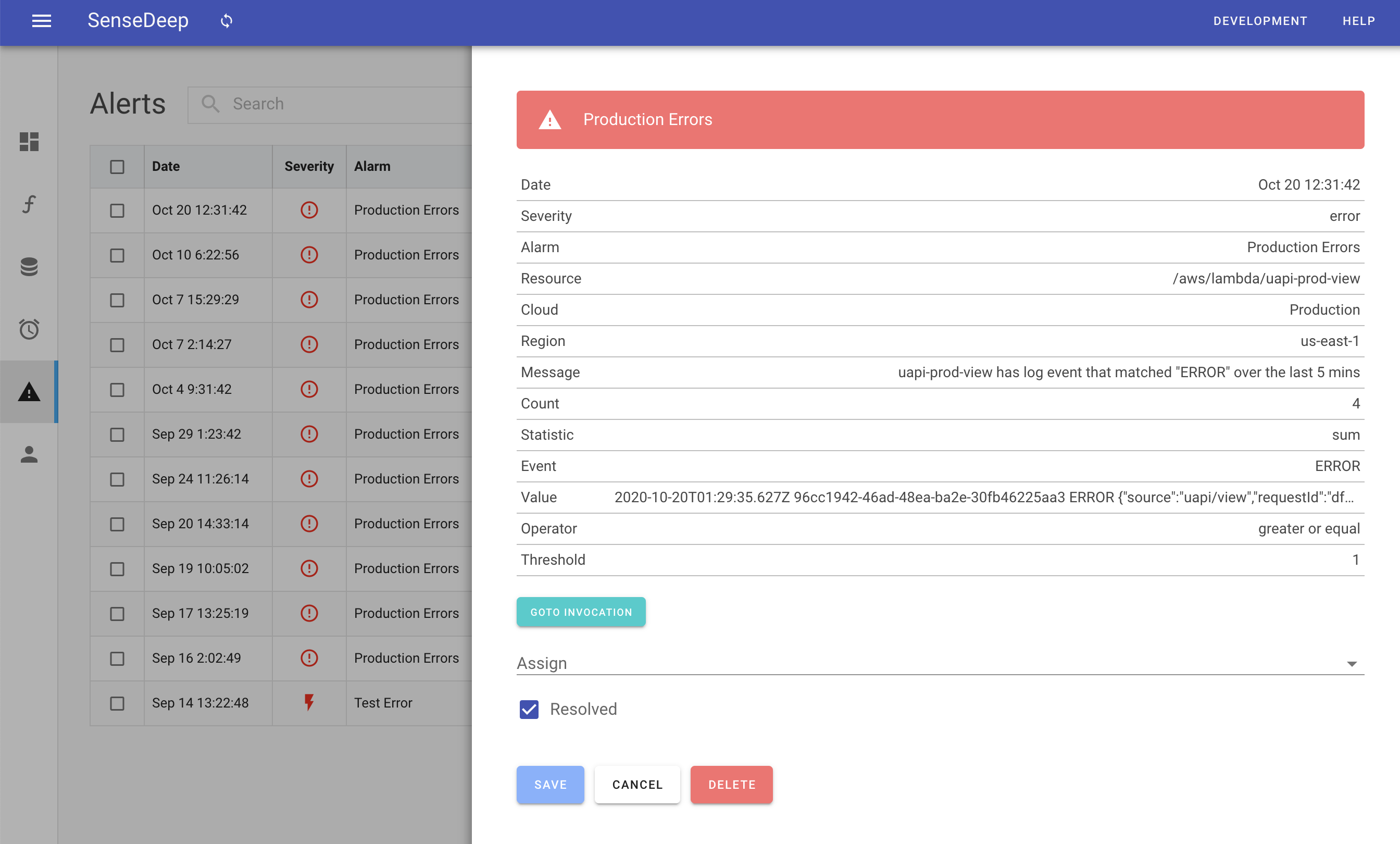Click severity icon for Oct 7 15:29:29 alert
The height and width of the screenshot is (844, 1400).
click(x=309, y=300)
